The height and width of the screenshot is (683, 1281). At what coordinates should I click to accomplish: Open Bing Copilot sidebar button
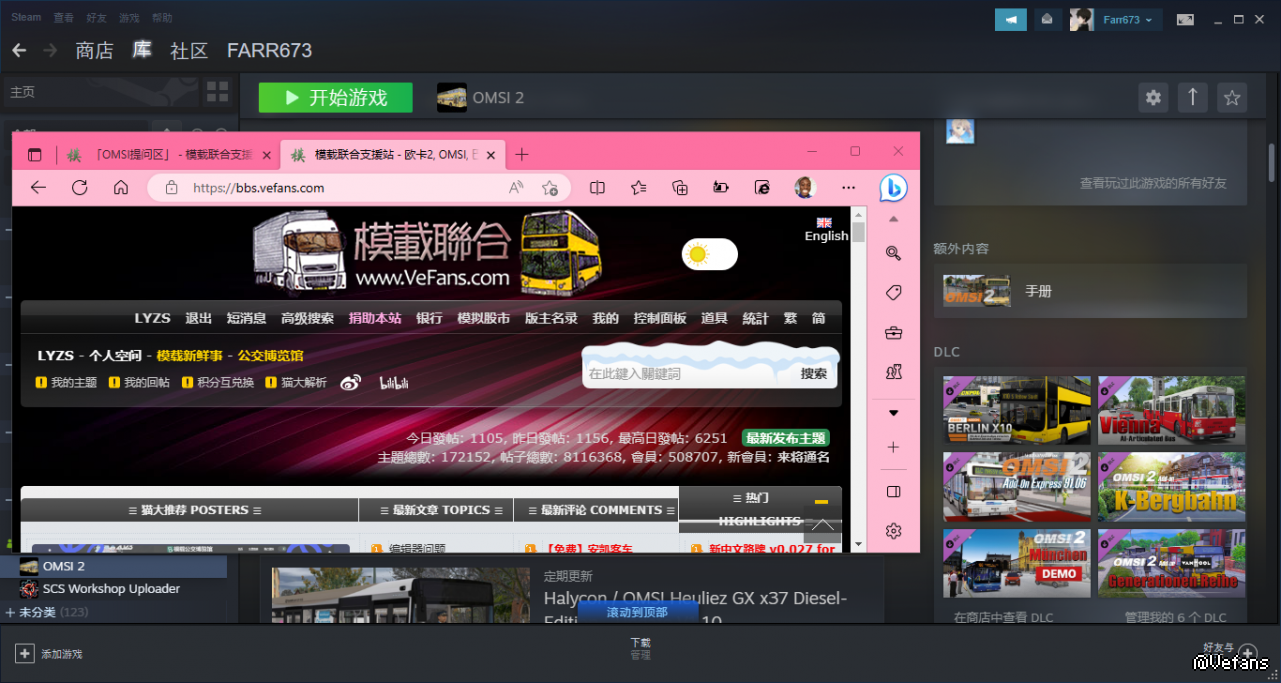(893, 187)
